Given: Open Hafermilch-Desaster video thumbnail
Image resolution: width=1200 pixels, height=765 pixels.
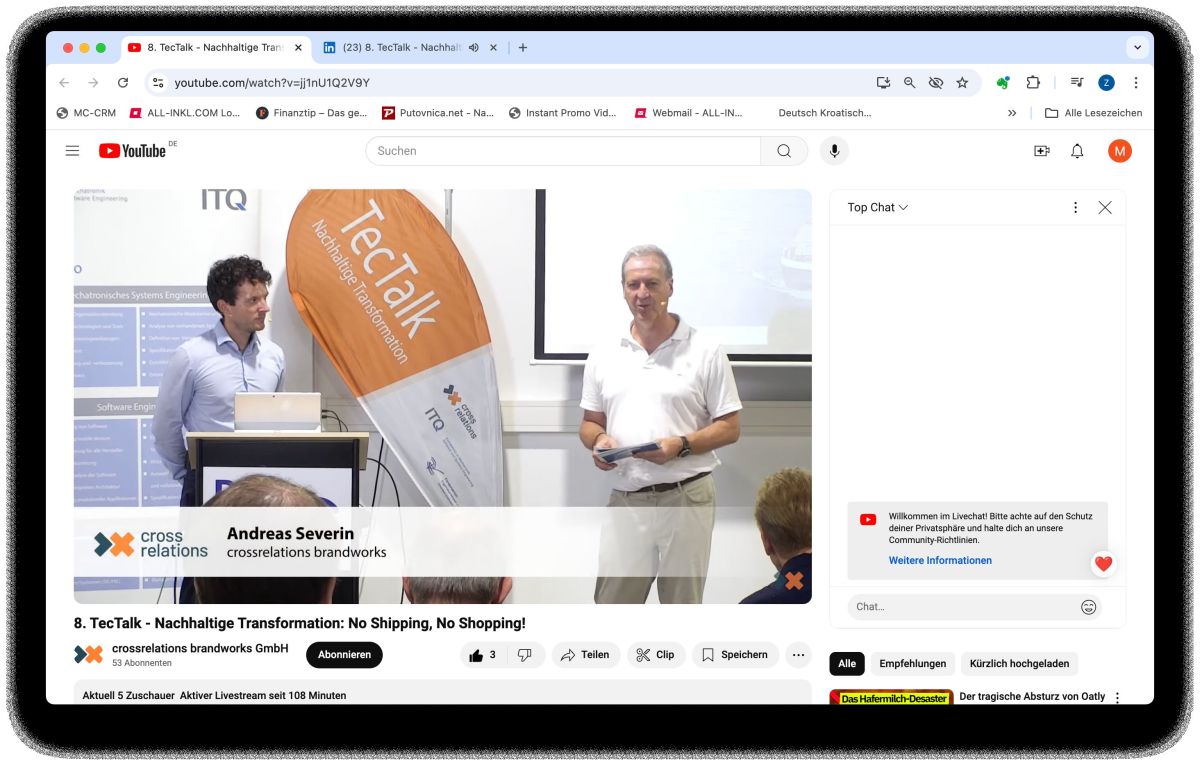Looking at the screenshot, I should [x=891, y=697].
